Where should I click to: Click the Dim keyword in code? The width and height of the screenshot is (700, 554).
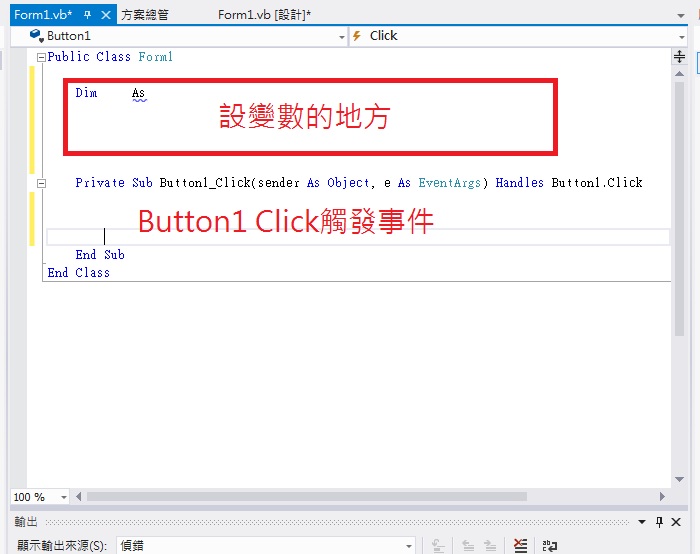[x=86, y=92]
